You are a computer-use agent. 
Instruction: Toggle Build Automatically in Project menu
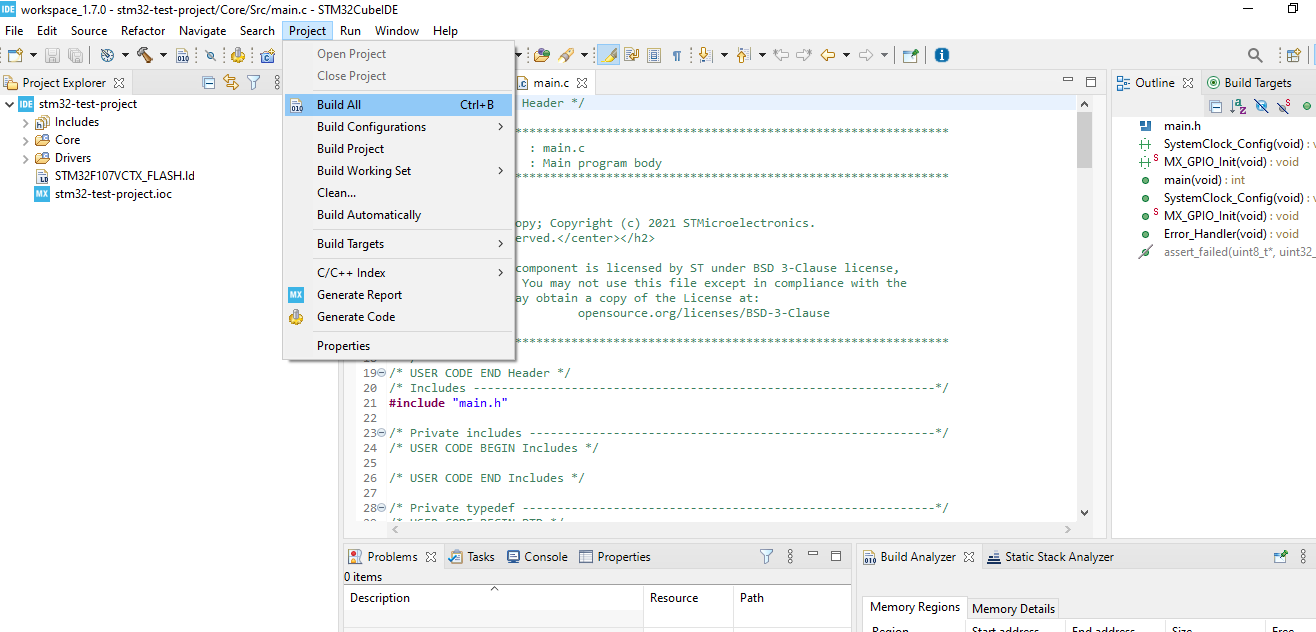coord(369,215)
